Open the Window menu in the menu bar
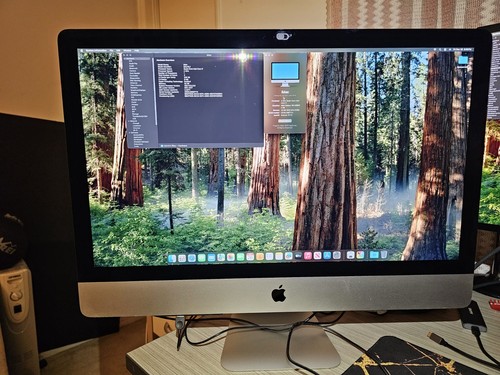This screenshot has height=375, width=500. point(127,51)
